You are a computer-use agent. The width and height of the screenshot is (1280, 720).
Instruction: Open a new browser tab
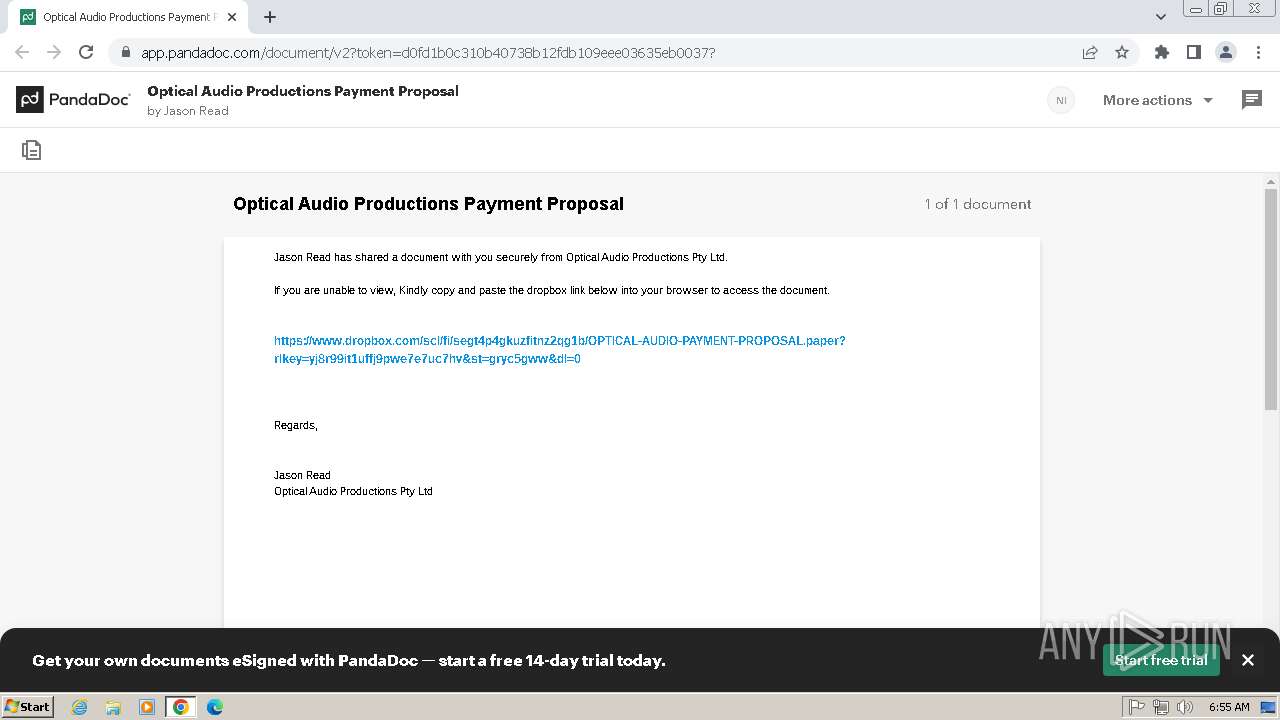click(x=270, y=17)
